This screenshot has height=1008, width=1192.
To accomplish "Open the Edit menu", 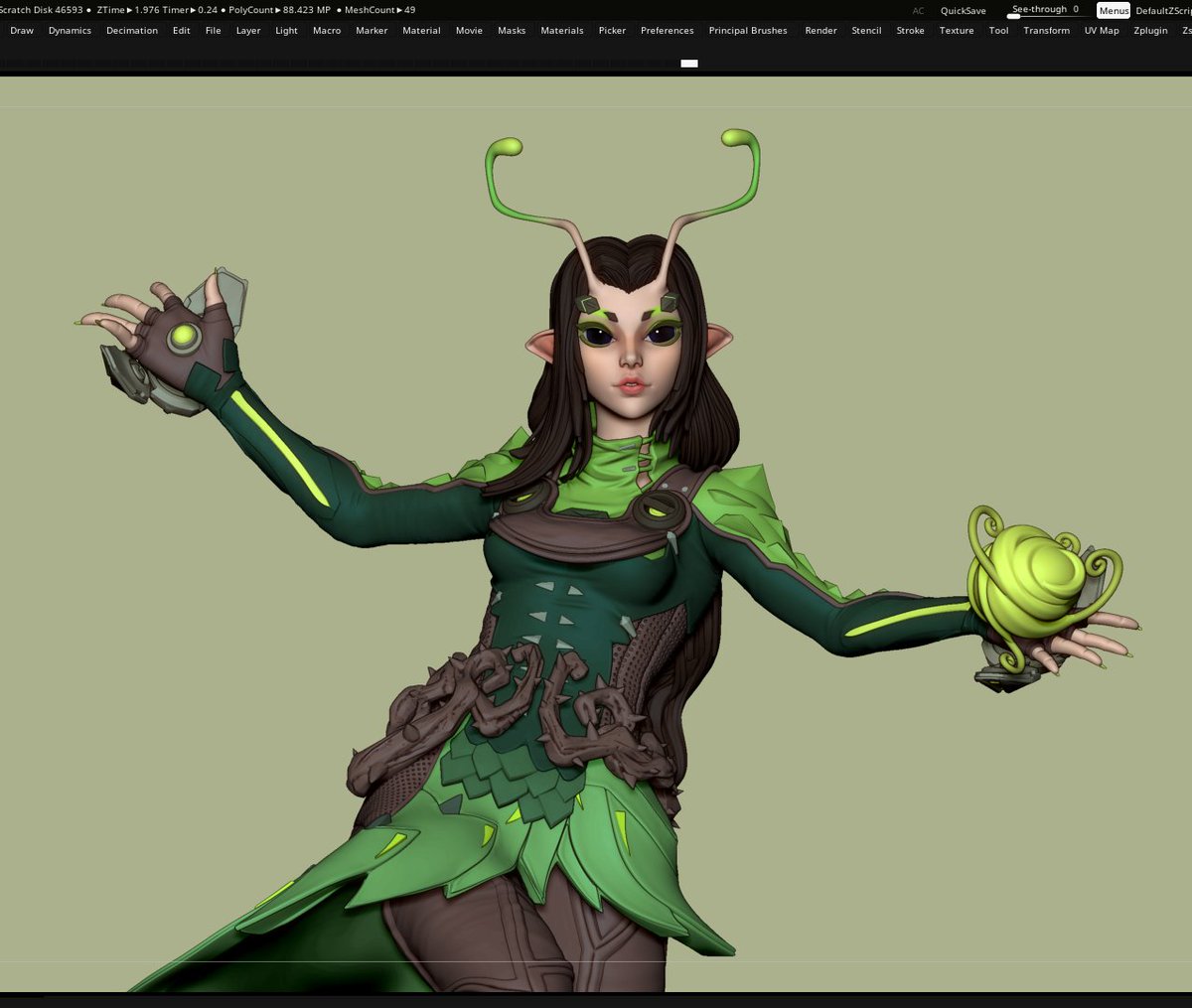I will [182, 31].
